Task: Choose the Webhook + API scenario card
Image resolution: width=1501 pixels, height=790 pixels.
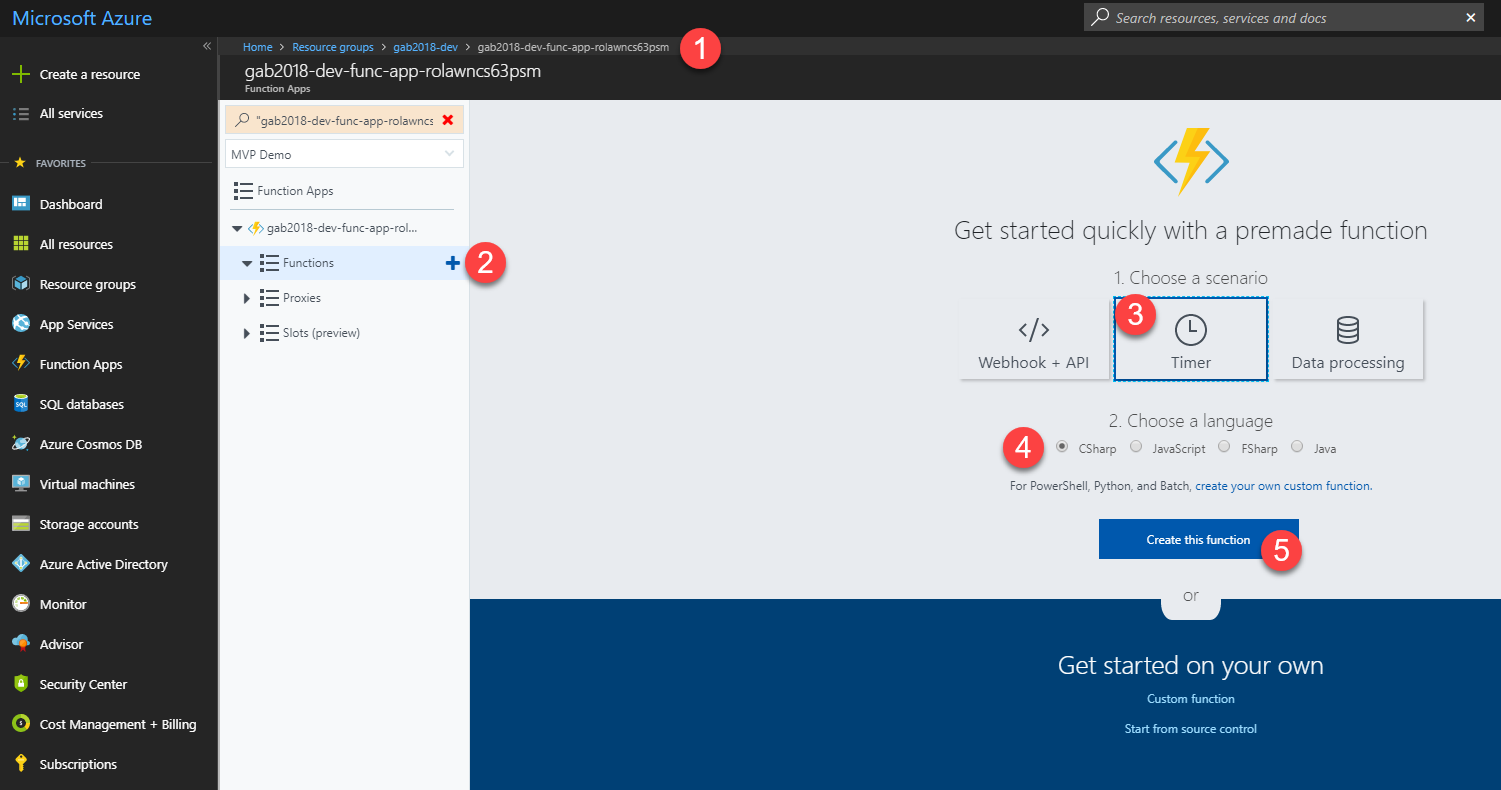Action: coord(1033,339)
